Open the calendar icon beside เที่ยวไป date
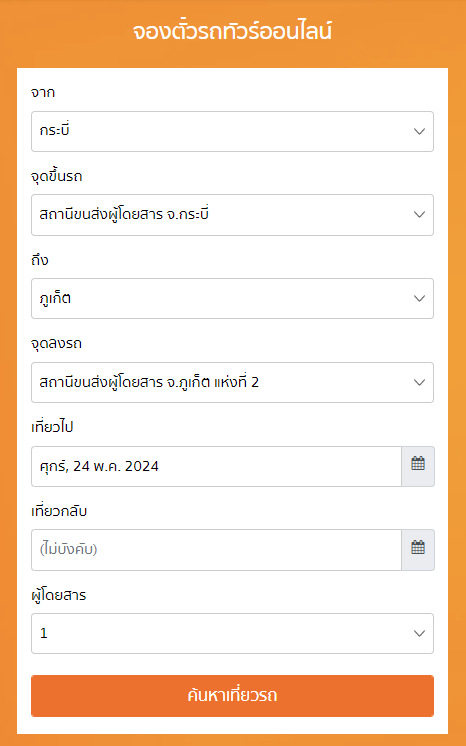466x746 pixels. click(418, 466)
